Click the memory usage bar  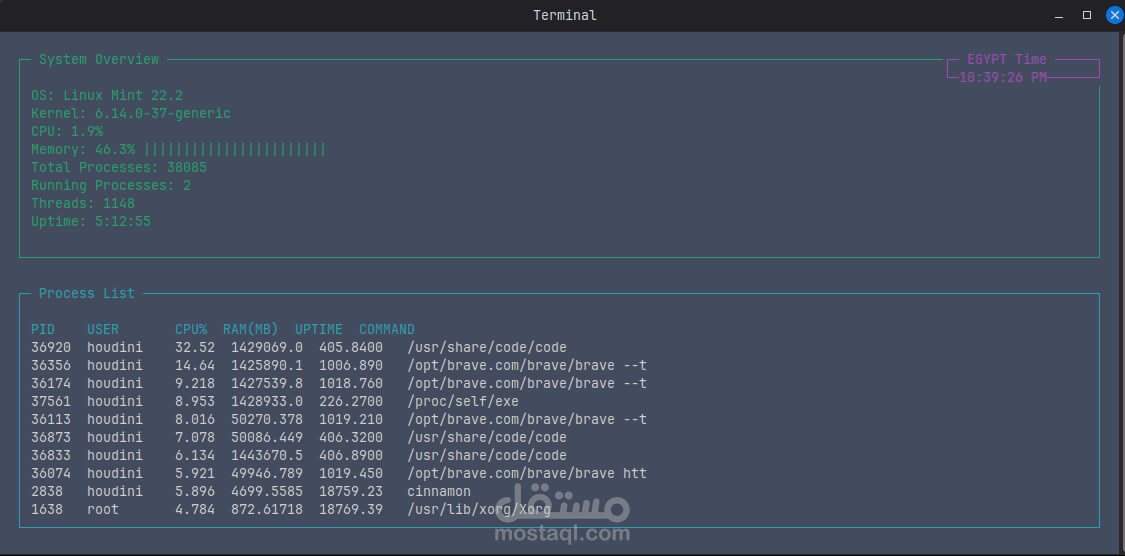tap(235, 149)
